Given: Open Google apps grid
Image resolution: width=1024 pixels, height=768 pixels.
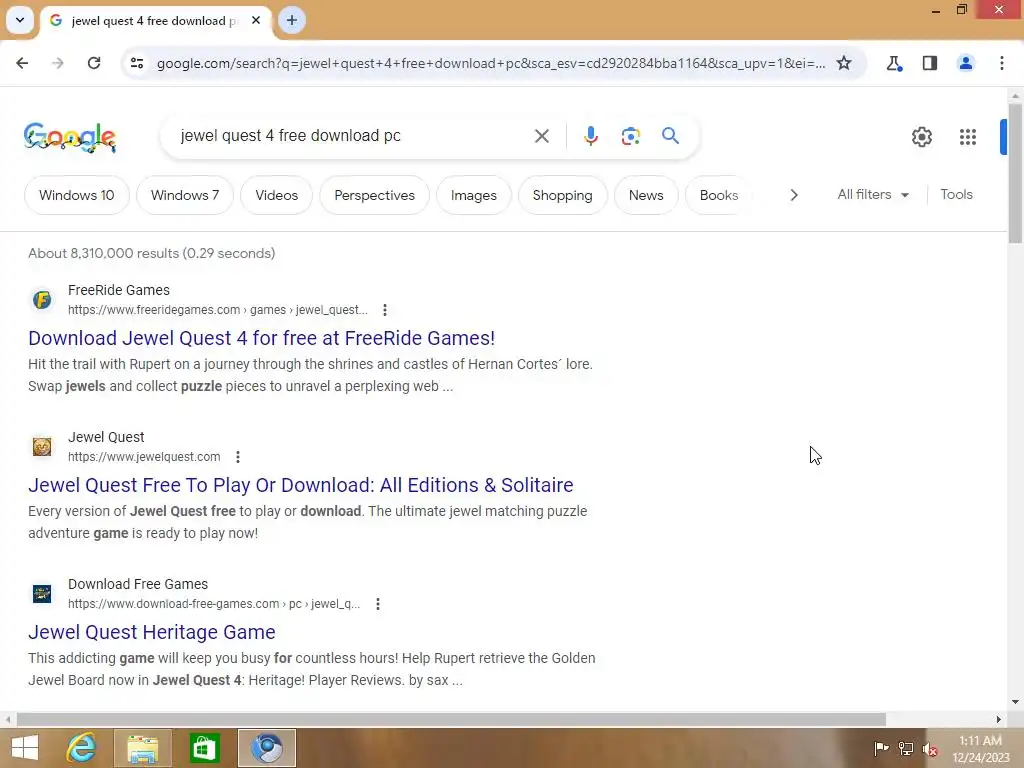Looking at the screenshot, I should pyautogui.click(x=968, y=136).
